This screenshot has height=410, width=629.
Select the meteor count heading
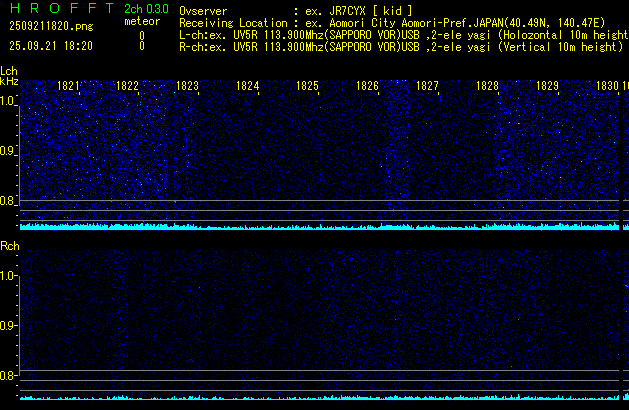(141, 21)
